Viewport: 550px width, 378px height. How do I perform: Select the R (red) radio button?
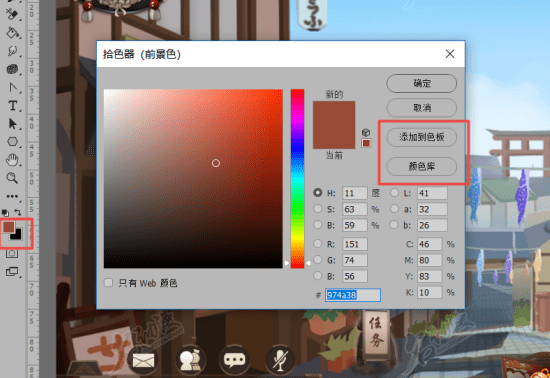317,244
